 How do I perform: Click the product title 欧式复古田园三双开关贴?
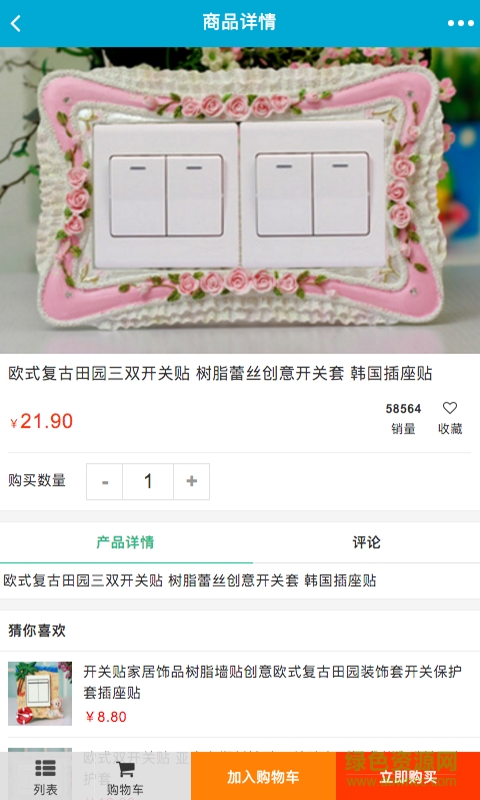(220, 374)
